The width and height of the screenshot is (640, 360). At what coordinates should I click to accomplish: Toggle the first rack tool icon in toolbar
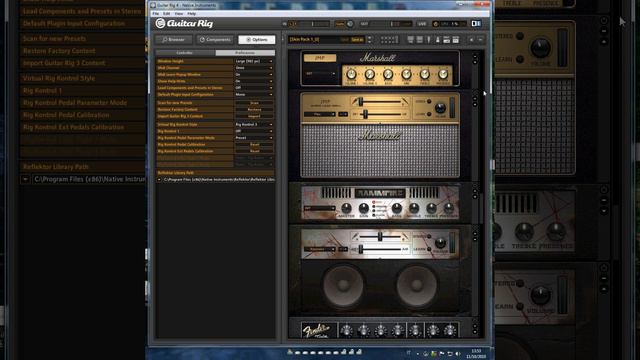pyautogui.click(x=411, y=40)
